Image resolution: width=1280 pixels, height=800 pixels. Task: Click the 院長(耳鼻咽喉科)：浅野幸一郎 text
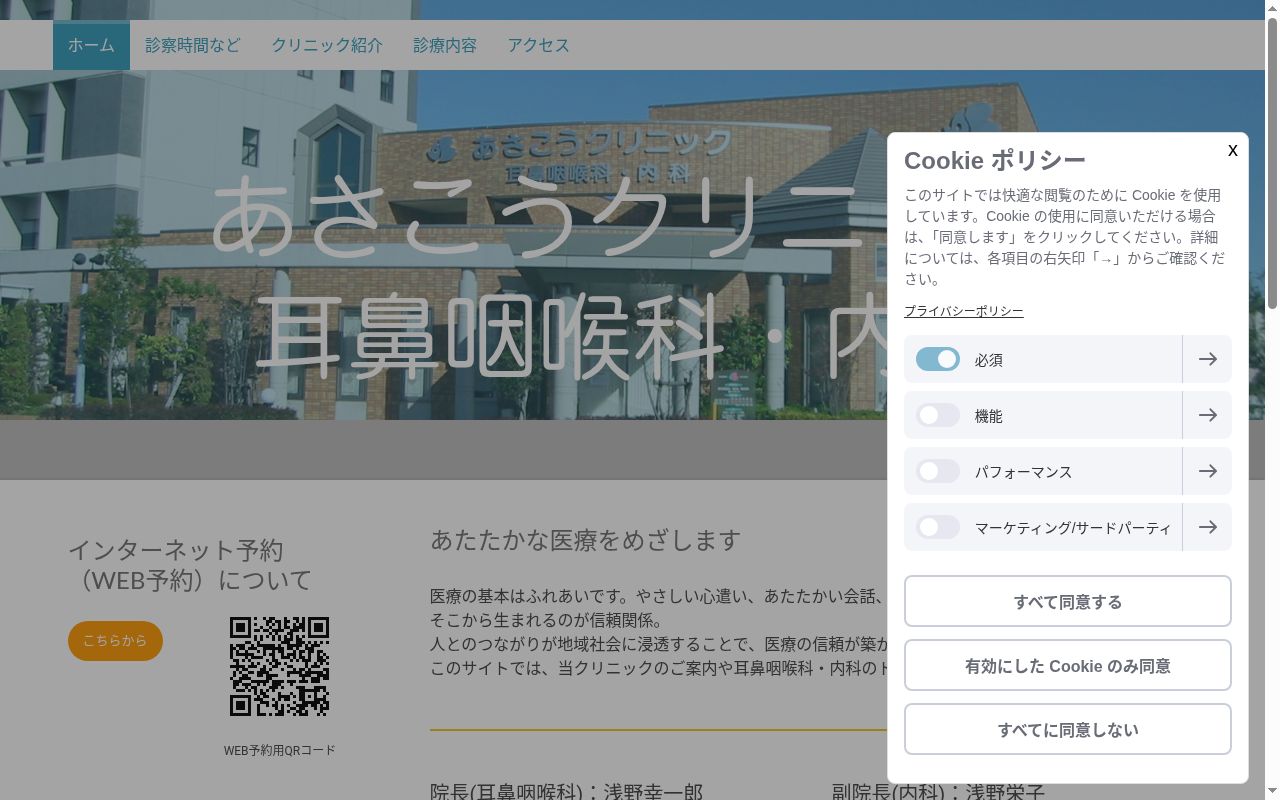tap(567, 792)
